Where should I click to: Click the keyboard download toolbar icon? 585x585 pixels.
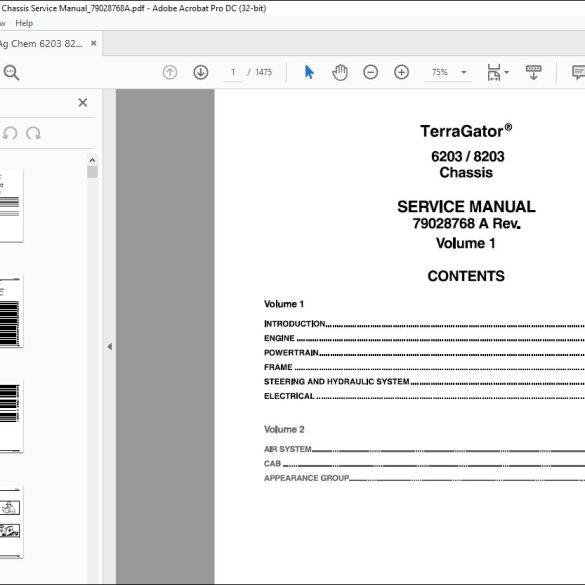pos(534,72)
